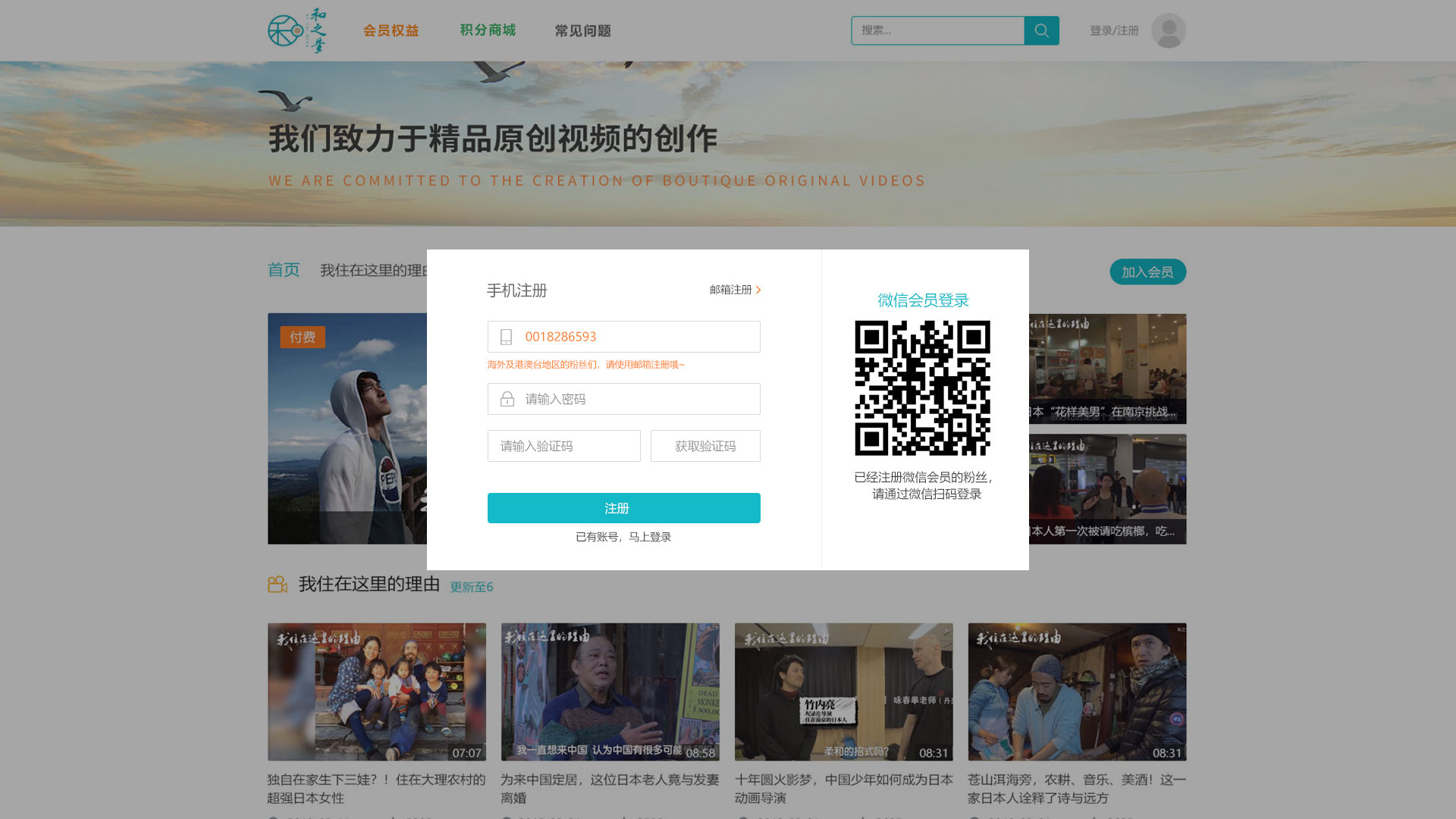This screenshot has height=819, width=1456.
Task: Click the orange arrow beside 邮箱注册
Action: pos(758,290)
